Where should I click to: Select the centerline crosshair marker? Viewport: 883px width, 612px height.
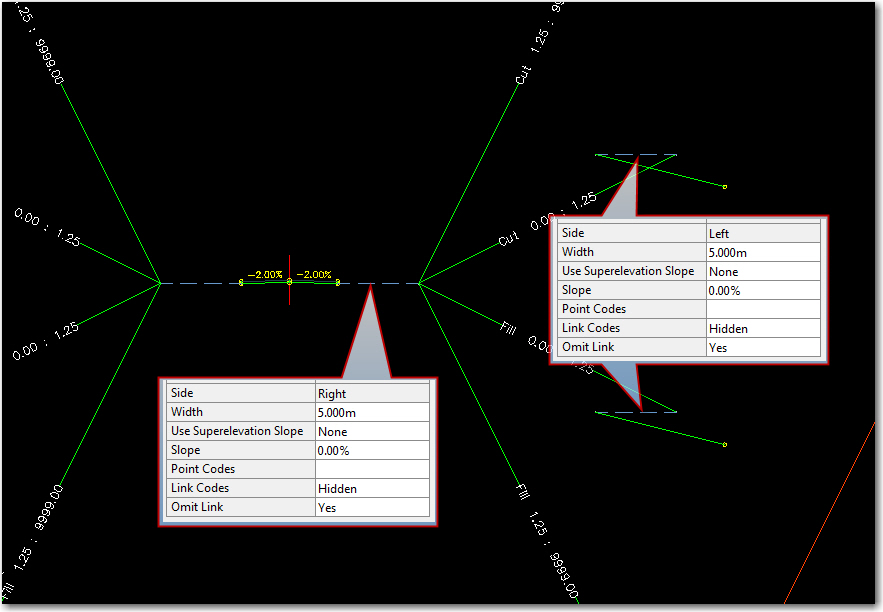tap(290, 283)
